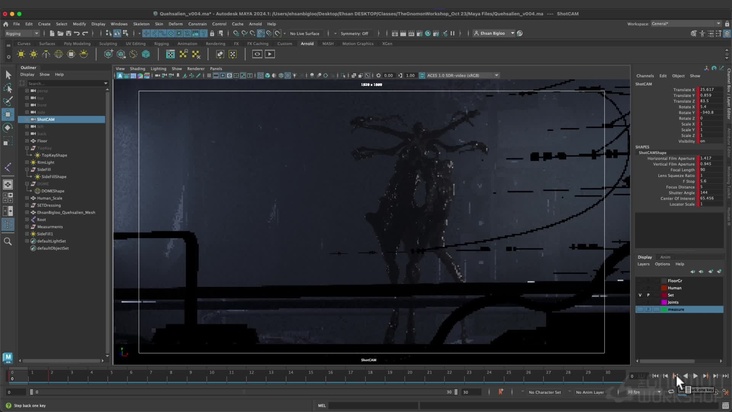Viewport: 732px width, 412px height.
Task: Click the single pane layout icon
Action: click(x=8, y=185)
